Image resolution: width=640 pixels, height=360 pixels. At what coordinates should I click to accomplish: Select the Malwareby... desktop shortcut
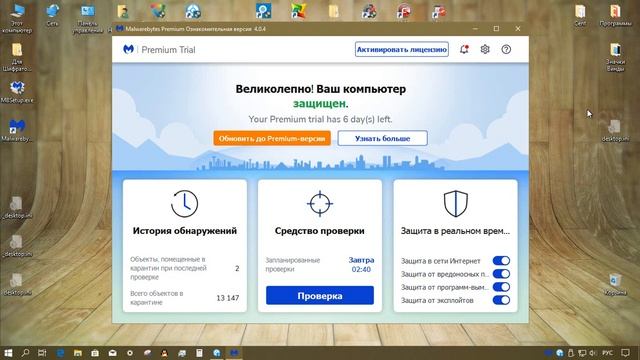pos(17,131)
